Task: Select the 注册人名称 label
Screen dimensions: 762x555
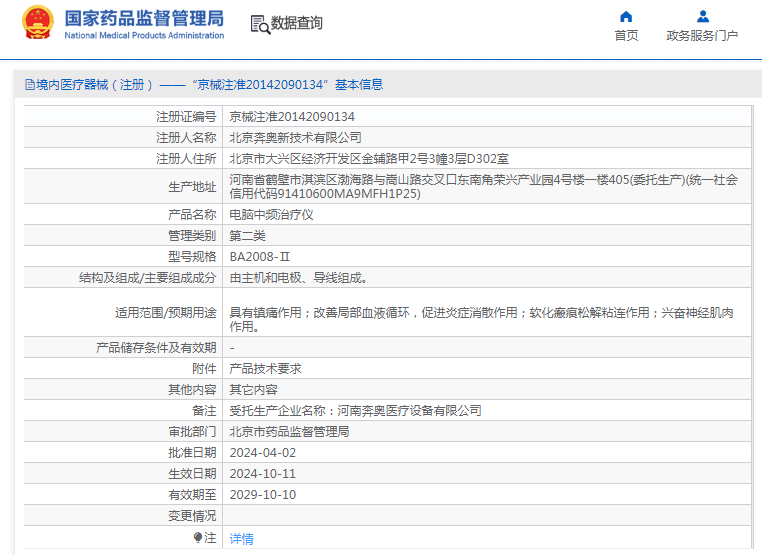Action: 186,138
